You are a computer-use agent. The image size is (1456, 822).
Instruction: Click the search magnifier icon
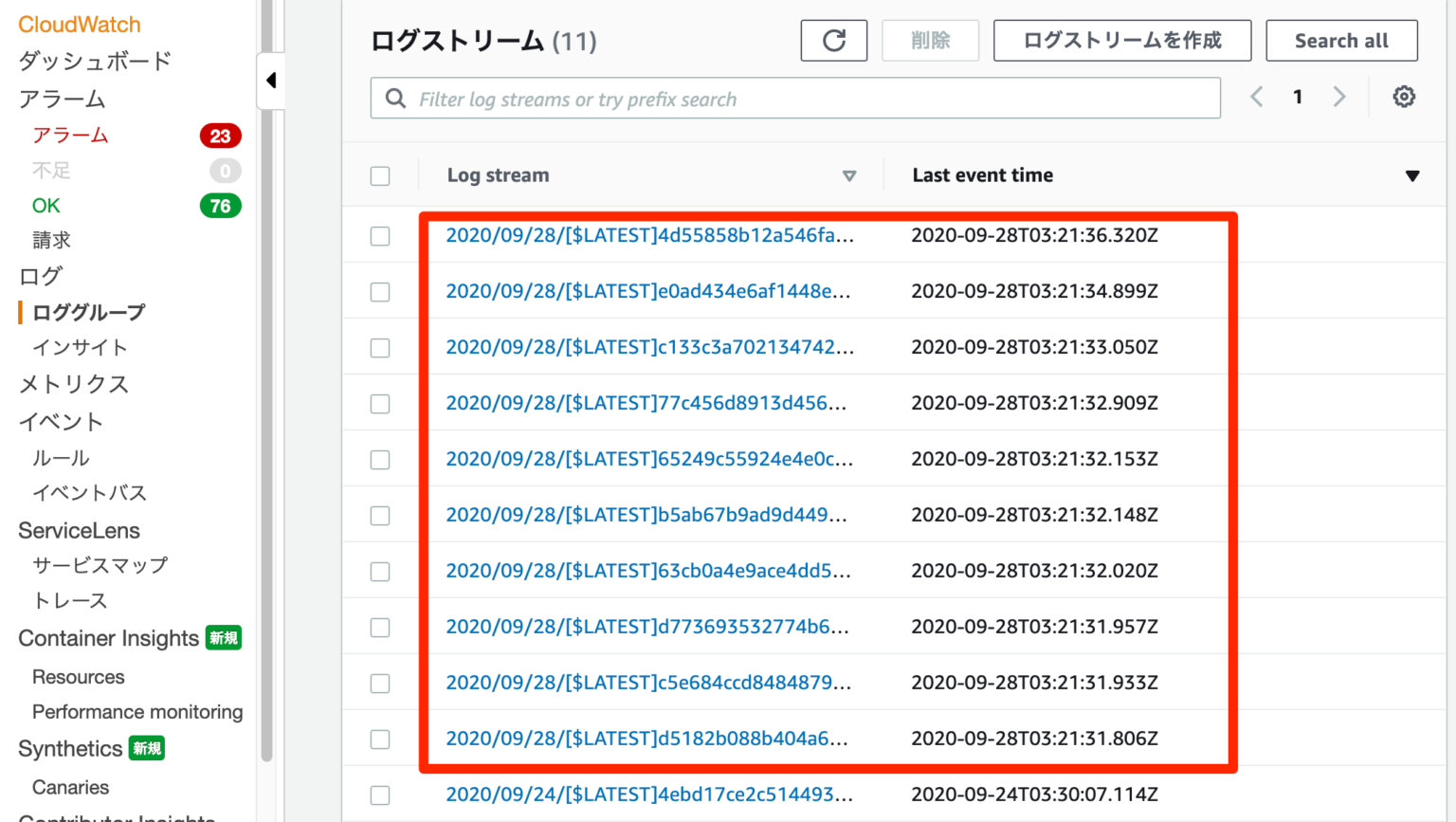pos(395,99)
